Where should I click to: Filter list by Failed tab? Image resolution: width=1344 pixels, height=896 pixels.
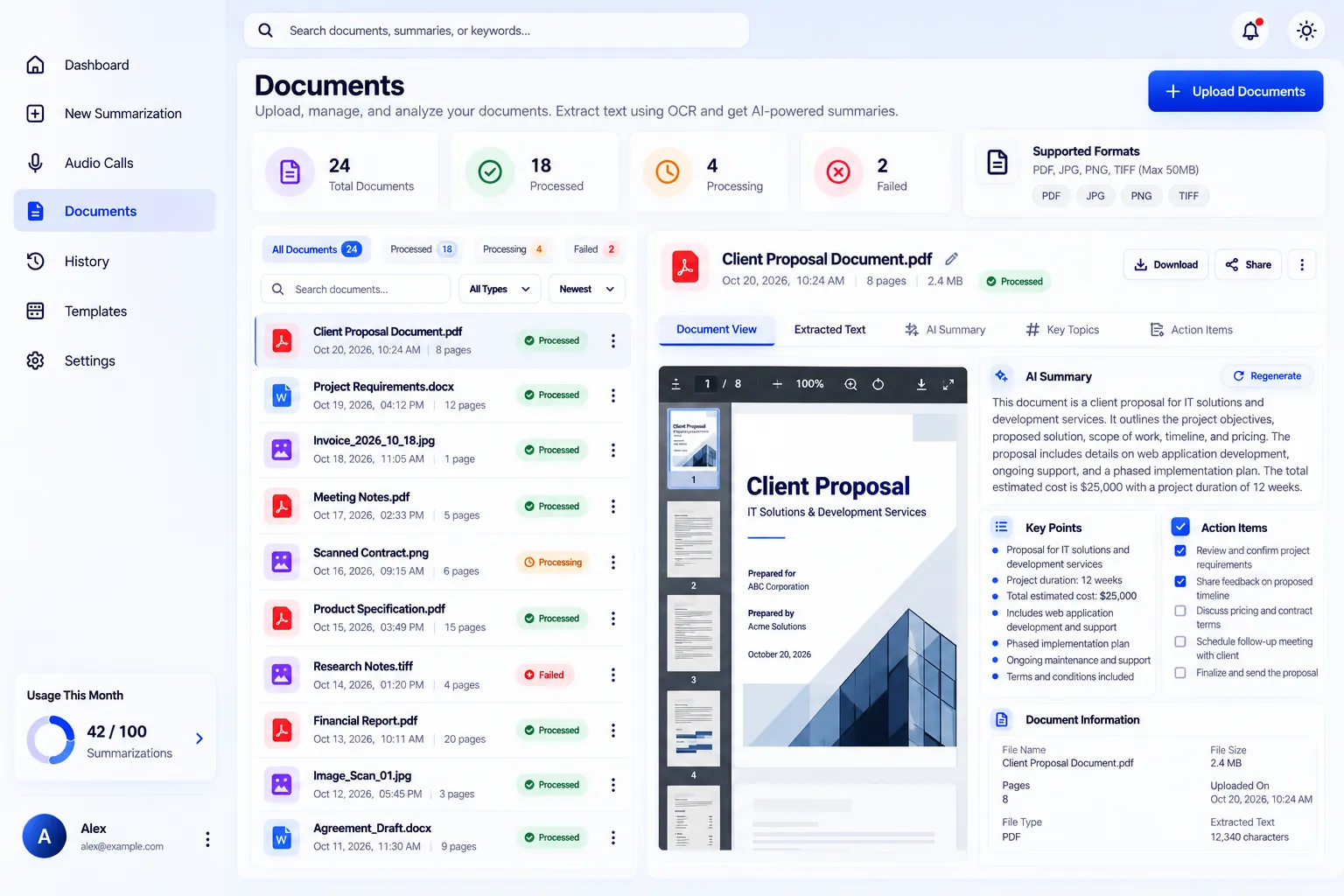pyautogui.click(x=596, y=249)
